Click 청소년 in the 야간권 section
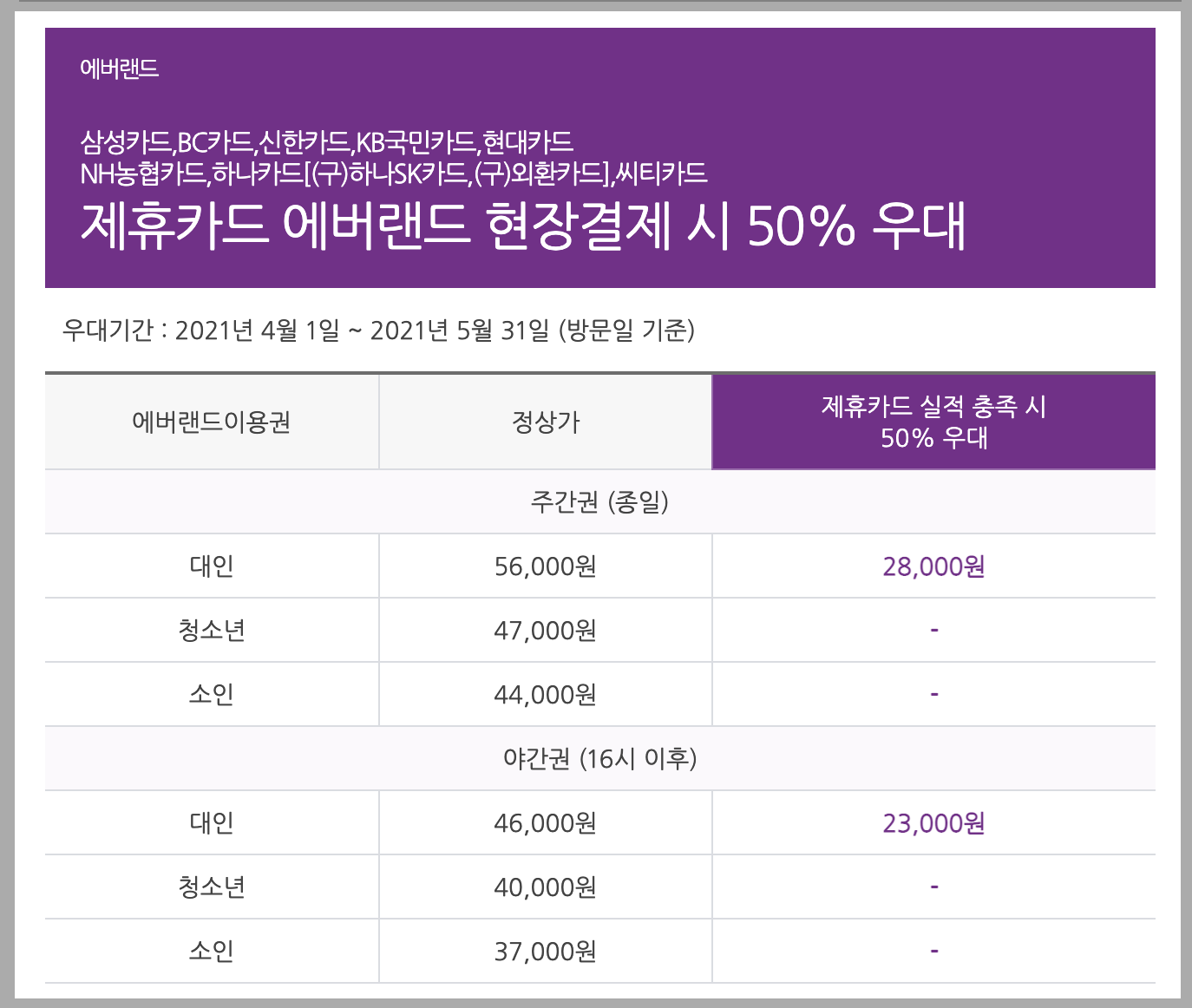This screenshot has width=1192, height=1008. [x=212, y=887]
